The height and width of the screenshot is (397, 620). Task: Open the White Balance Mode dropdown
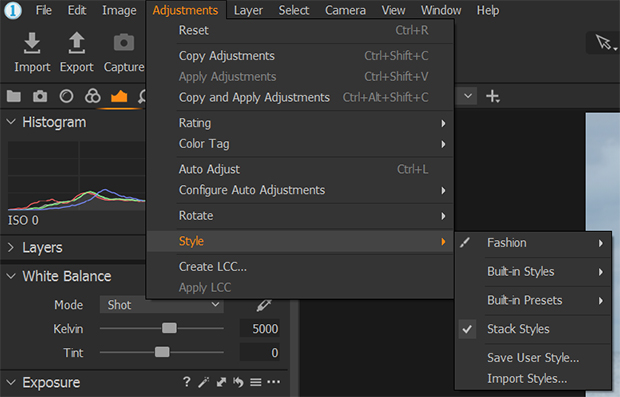point(161,305)
